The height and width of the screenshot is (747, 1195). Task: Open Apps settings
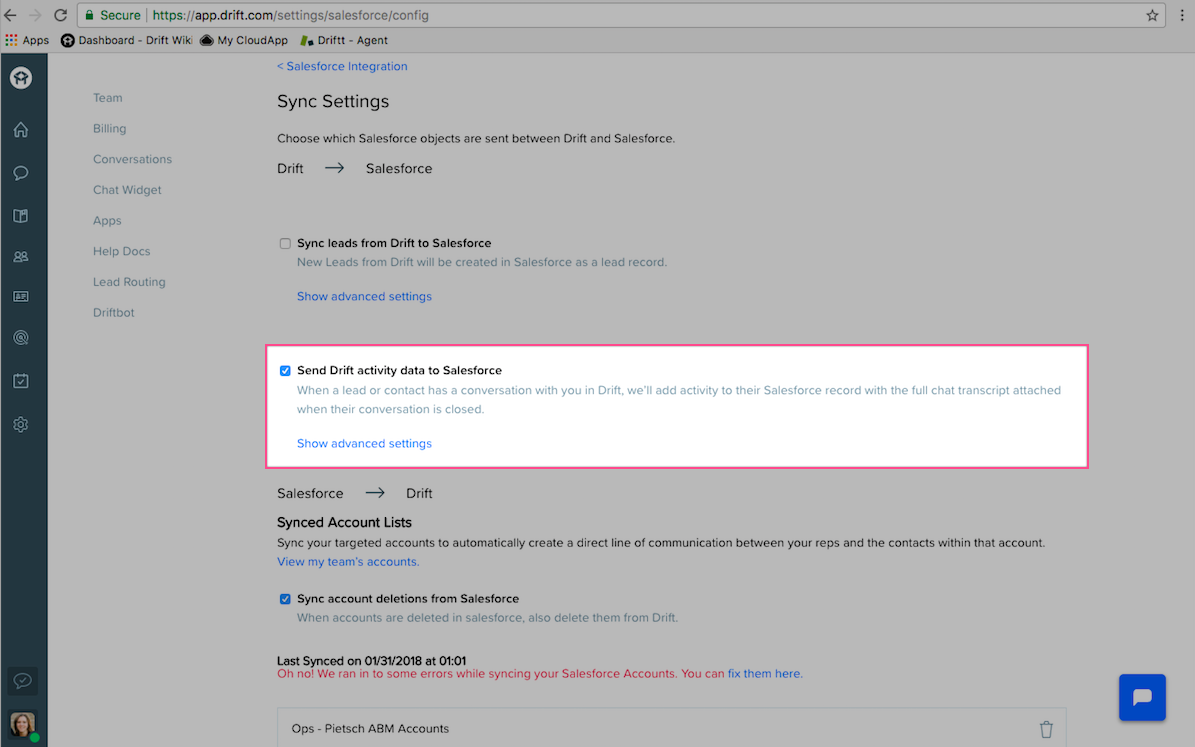click(107, 220)
